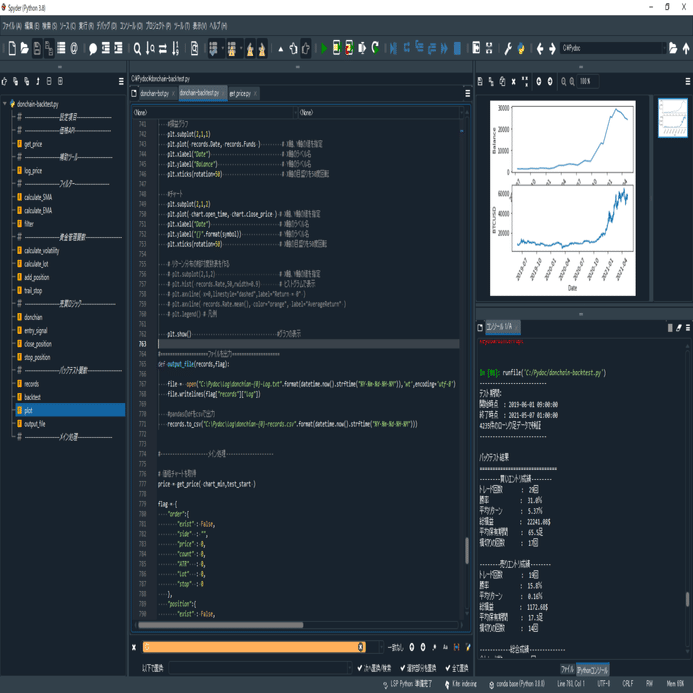Screen dimensions: 693x693
Task: Click the @ symbol finder icon
Action: 74,48
